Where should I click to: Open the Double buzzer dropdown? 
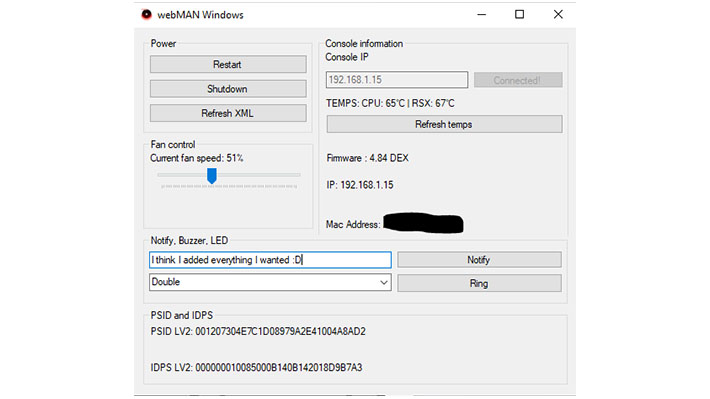tap(270, 282)
